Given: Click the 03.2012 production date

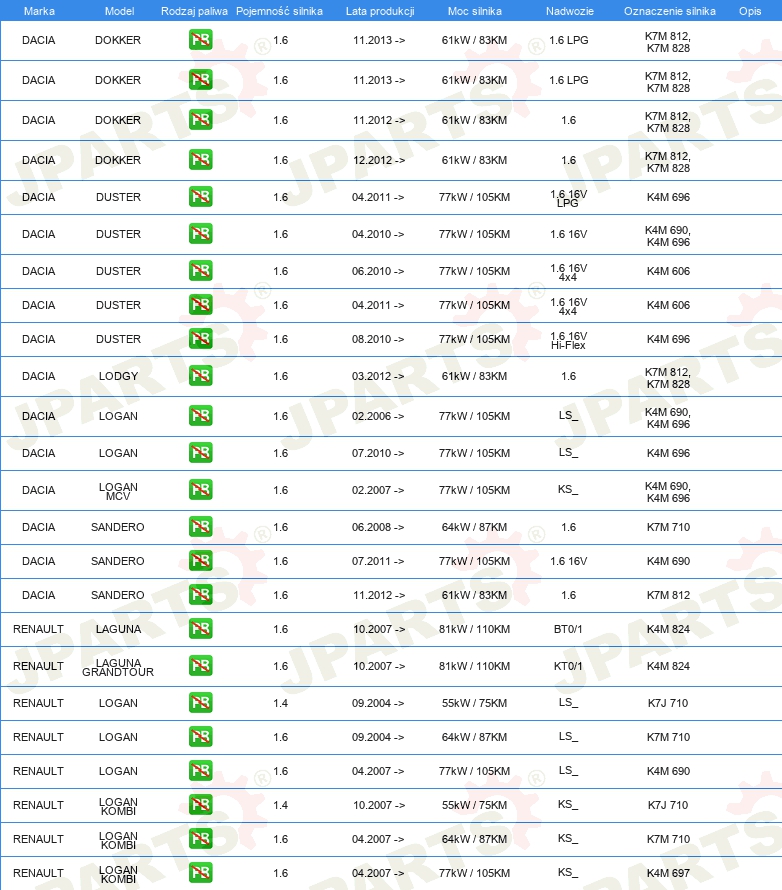Looking at the screenshot, I should (378, 376).
